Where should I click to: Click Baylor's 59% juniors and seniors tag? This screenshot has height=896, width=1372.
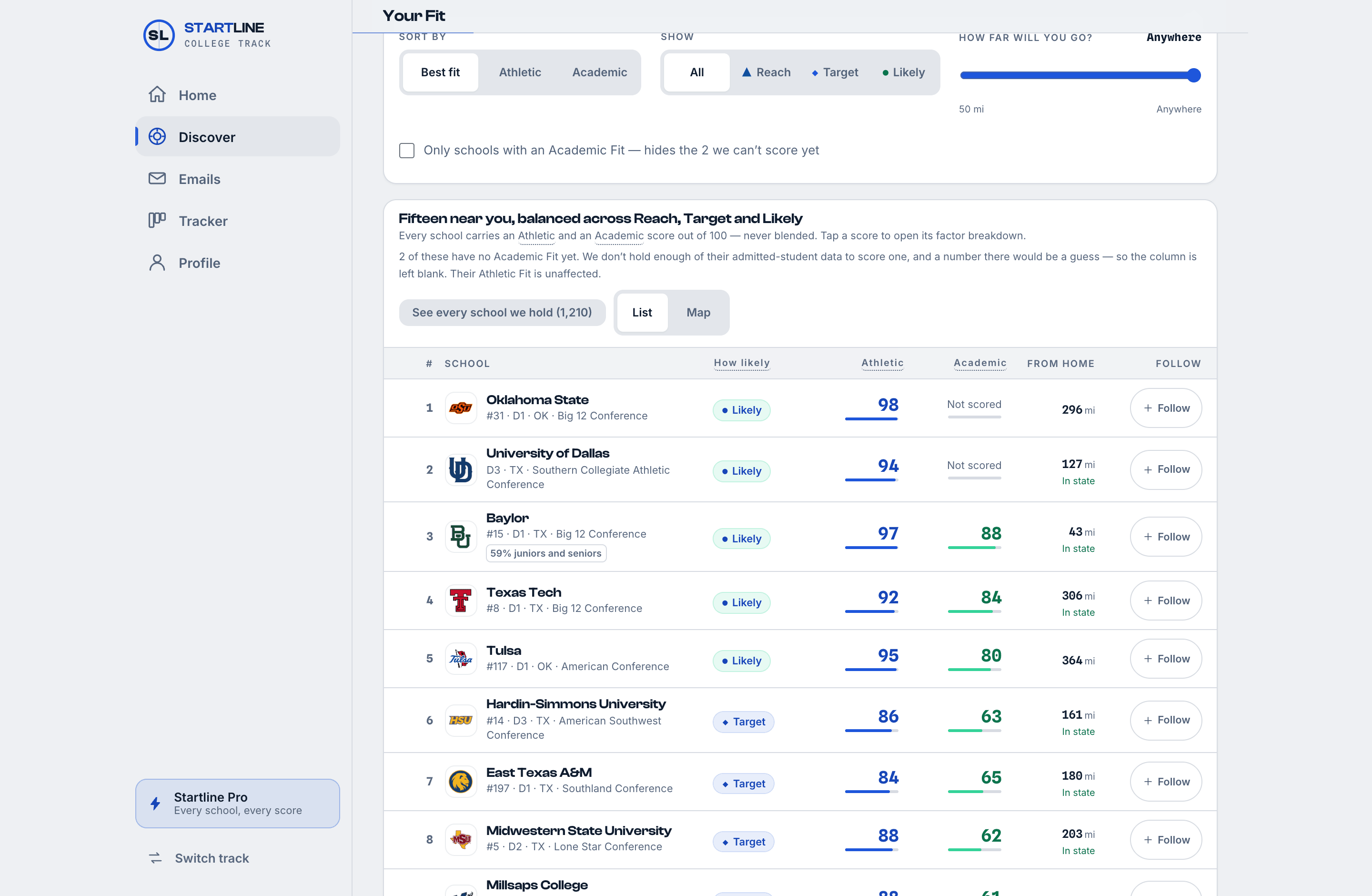tap(546, 553)
